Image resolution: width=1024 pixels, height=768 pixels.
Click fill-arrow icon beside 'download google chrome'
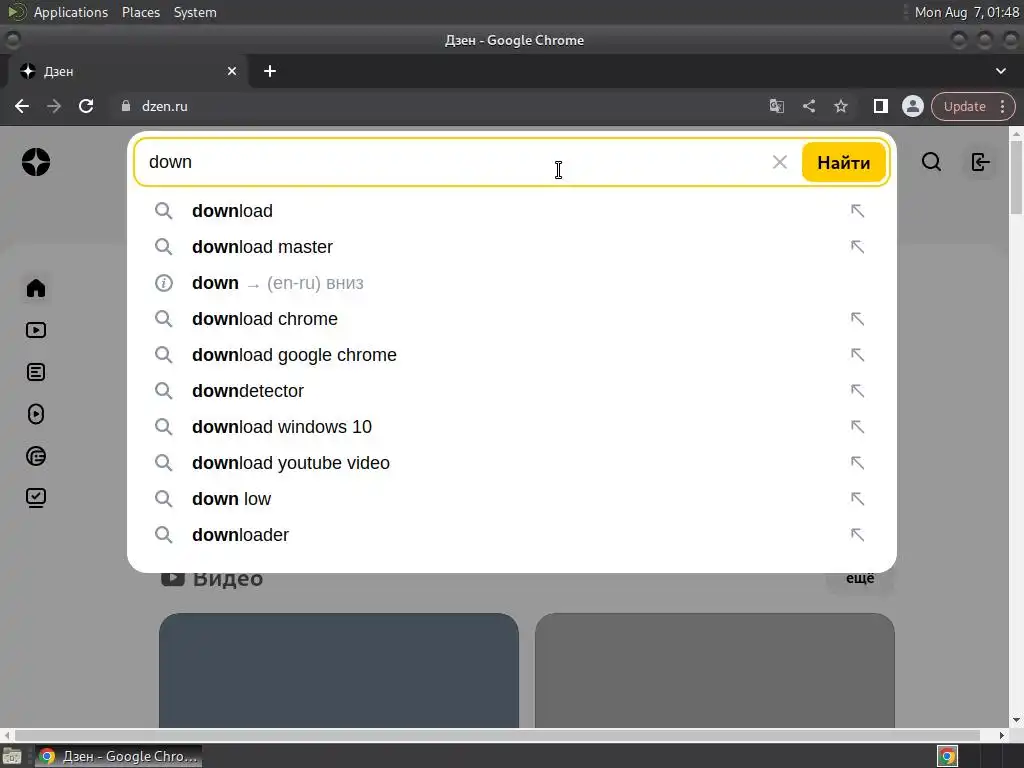(x=857, y=355)
